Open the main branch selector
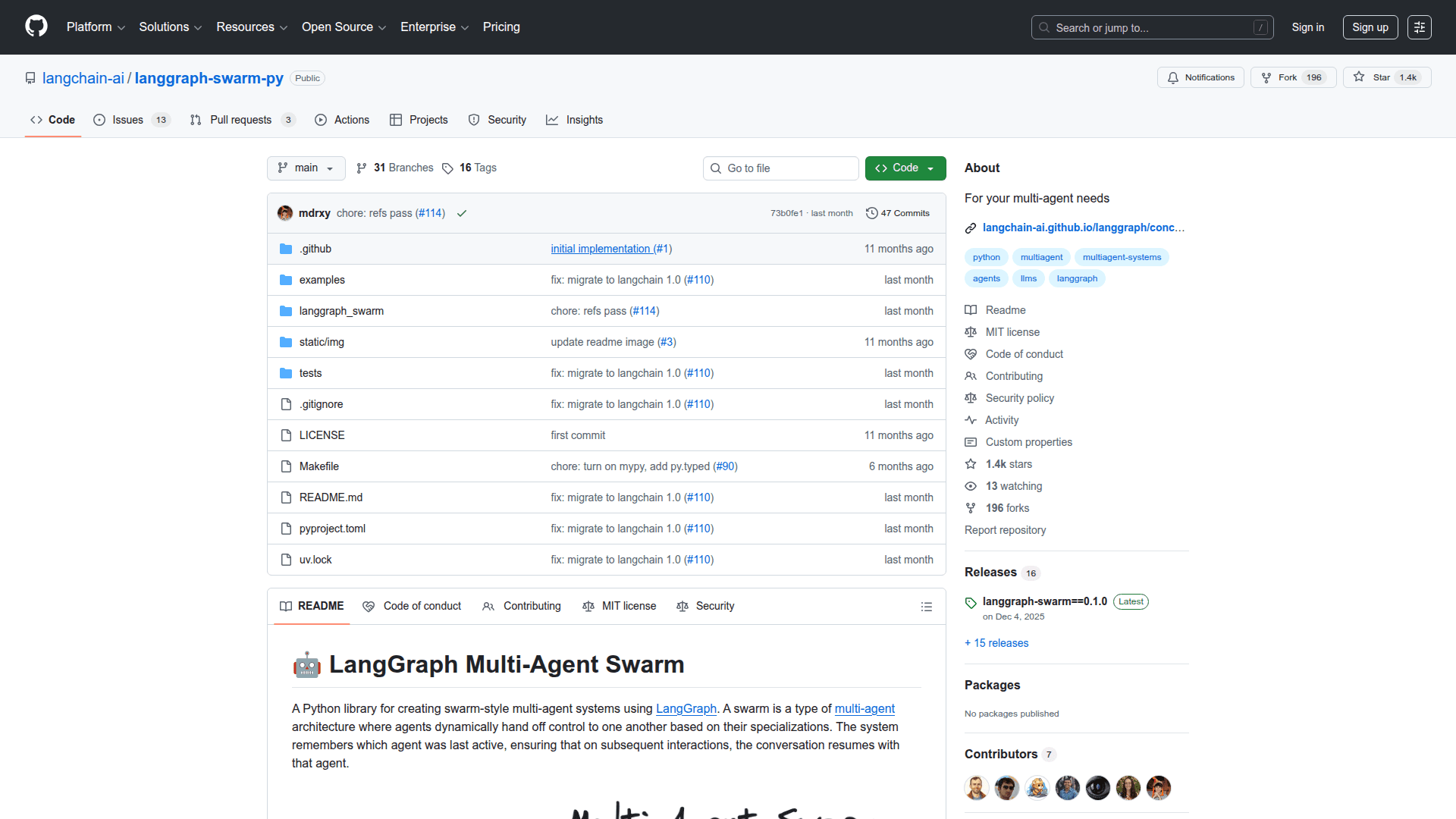The image size is (1456, 819). (x=306, y=168)
